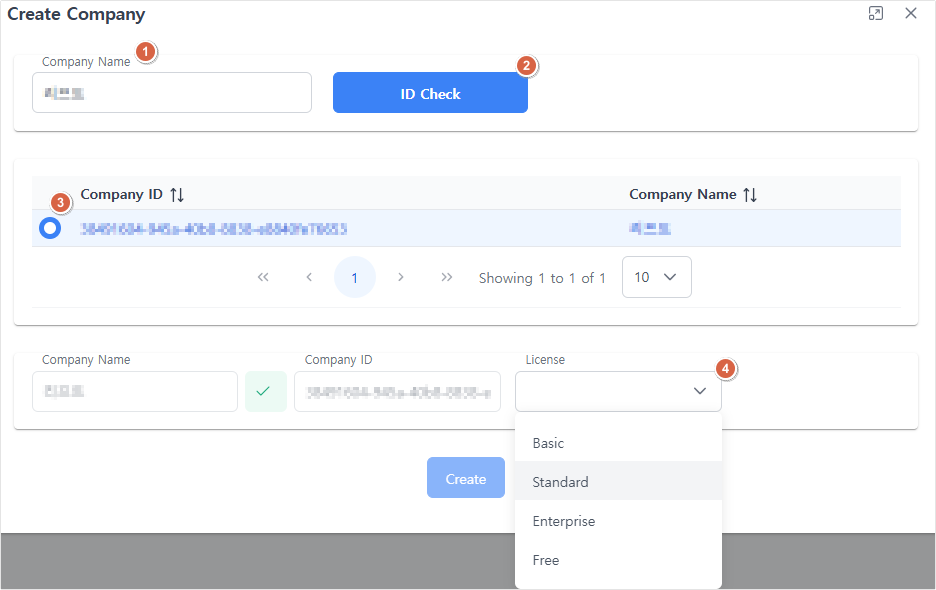The image size is (936, 590).
Task: Sort by the Company Name column
Action: point(750,195)
